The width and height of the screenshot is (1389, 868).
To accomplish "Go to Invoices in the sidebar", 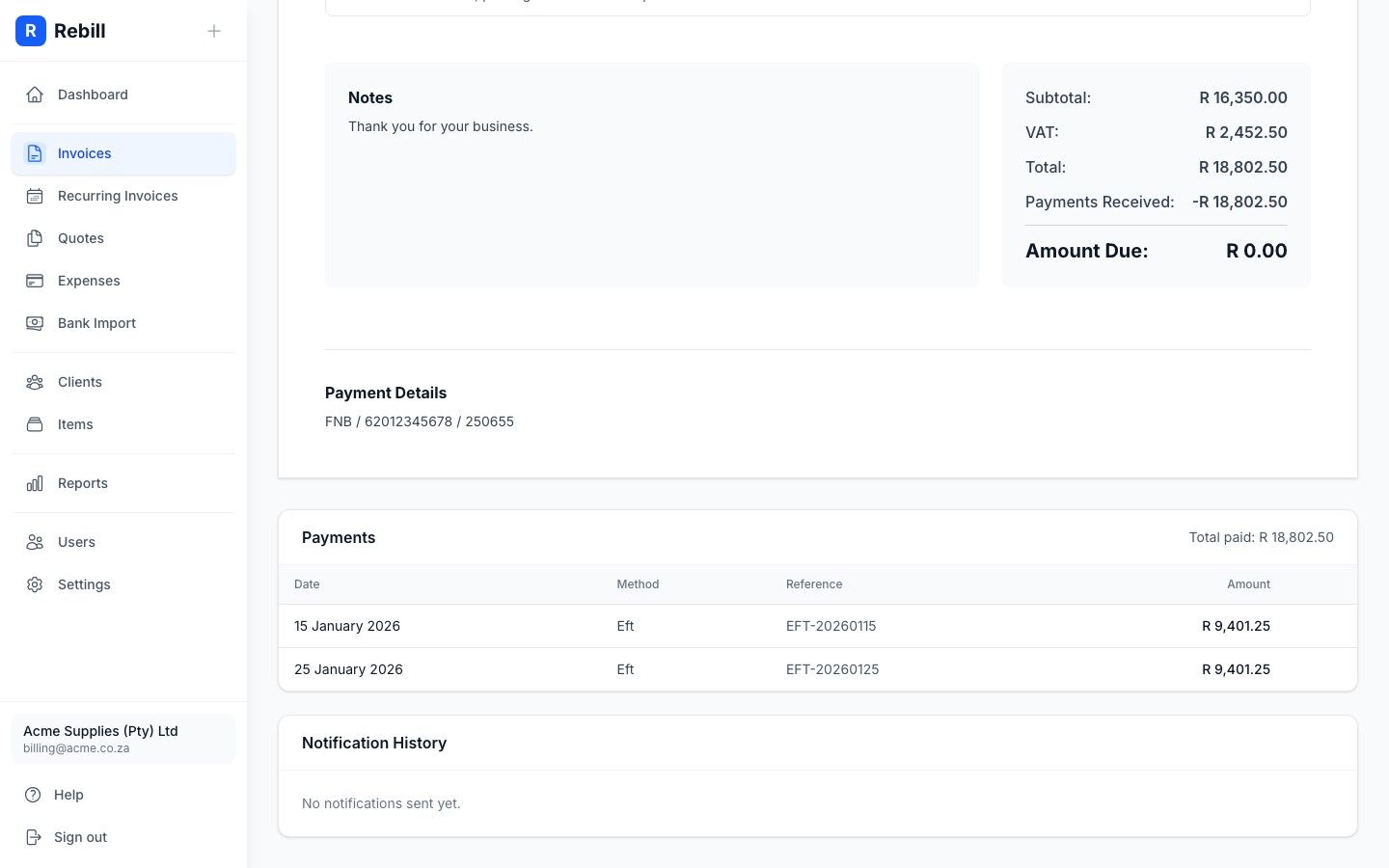I will pyautogui.click(x=123, y=153).
